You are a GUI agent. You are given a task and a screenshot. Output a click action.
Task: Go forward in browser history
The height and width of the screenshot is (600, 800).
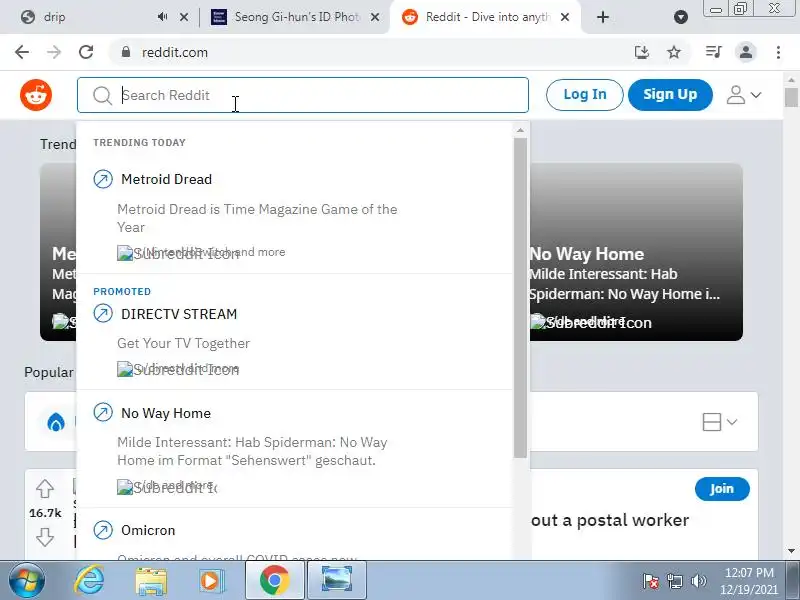(54, 52)
